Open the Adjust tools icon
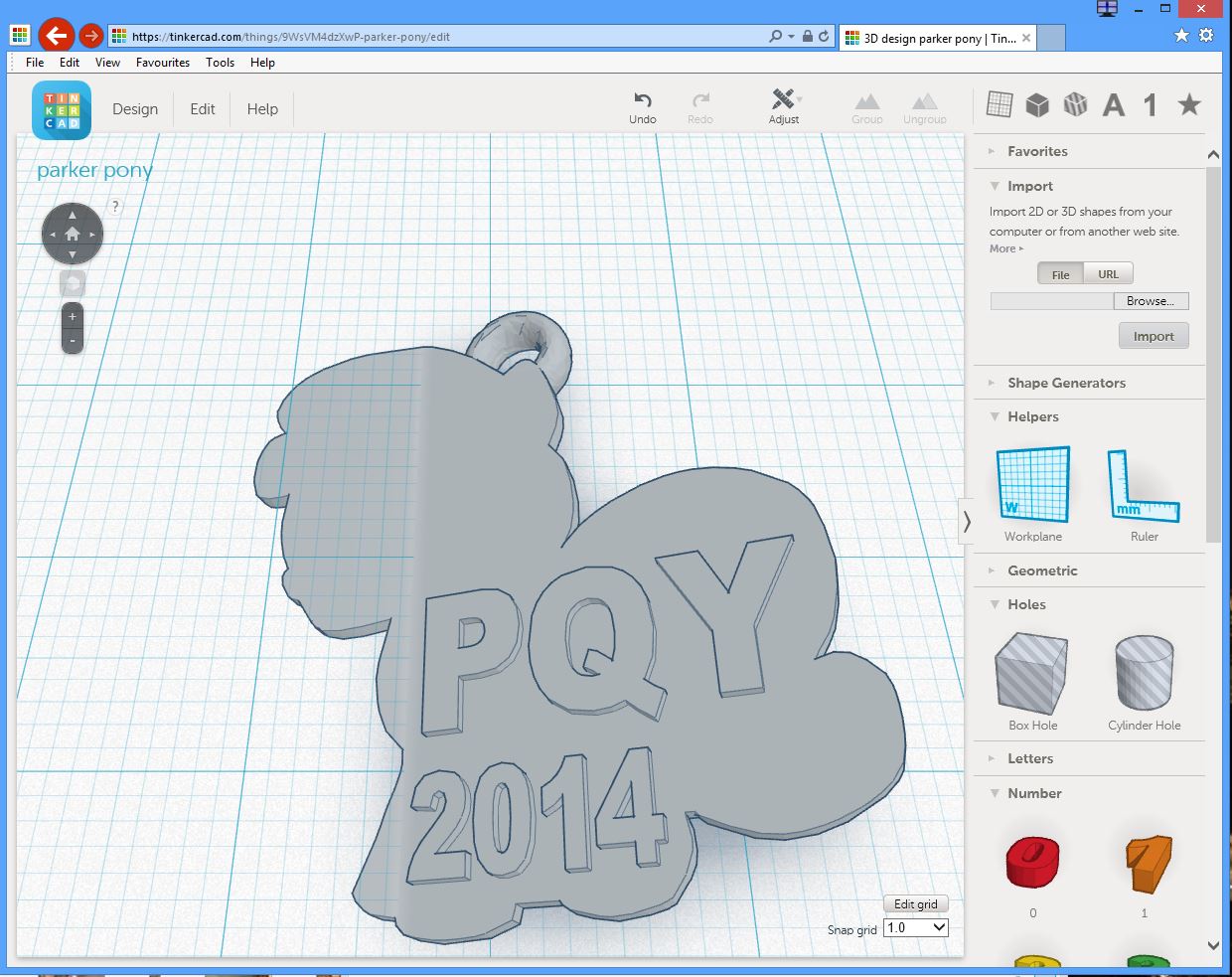This screenshot has width=1232, height=977. click(784, 99)
